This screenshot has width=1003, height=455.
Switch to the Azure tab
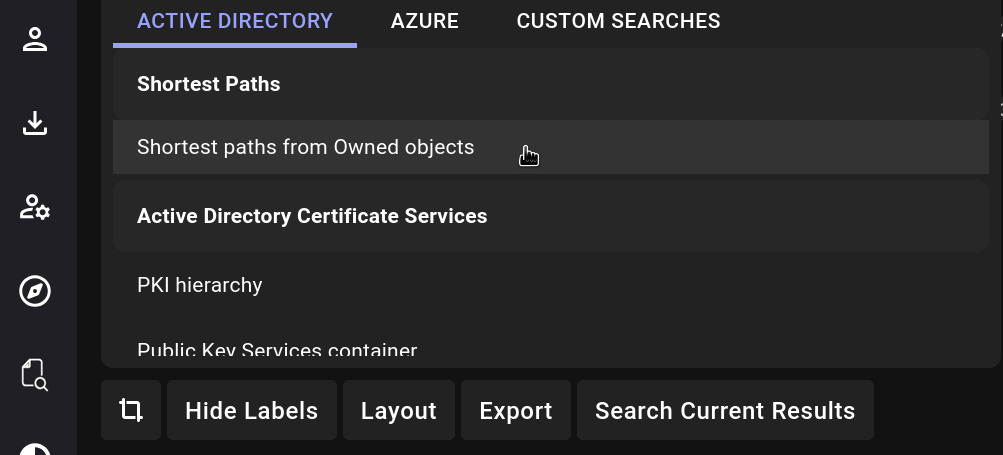(x=425, y=21)
